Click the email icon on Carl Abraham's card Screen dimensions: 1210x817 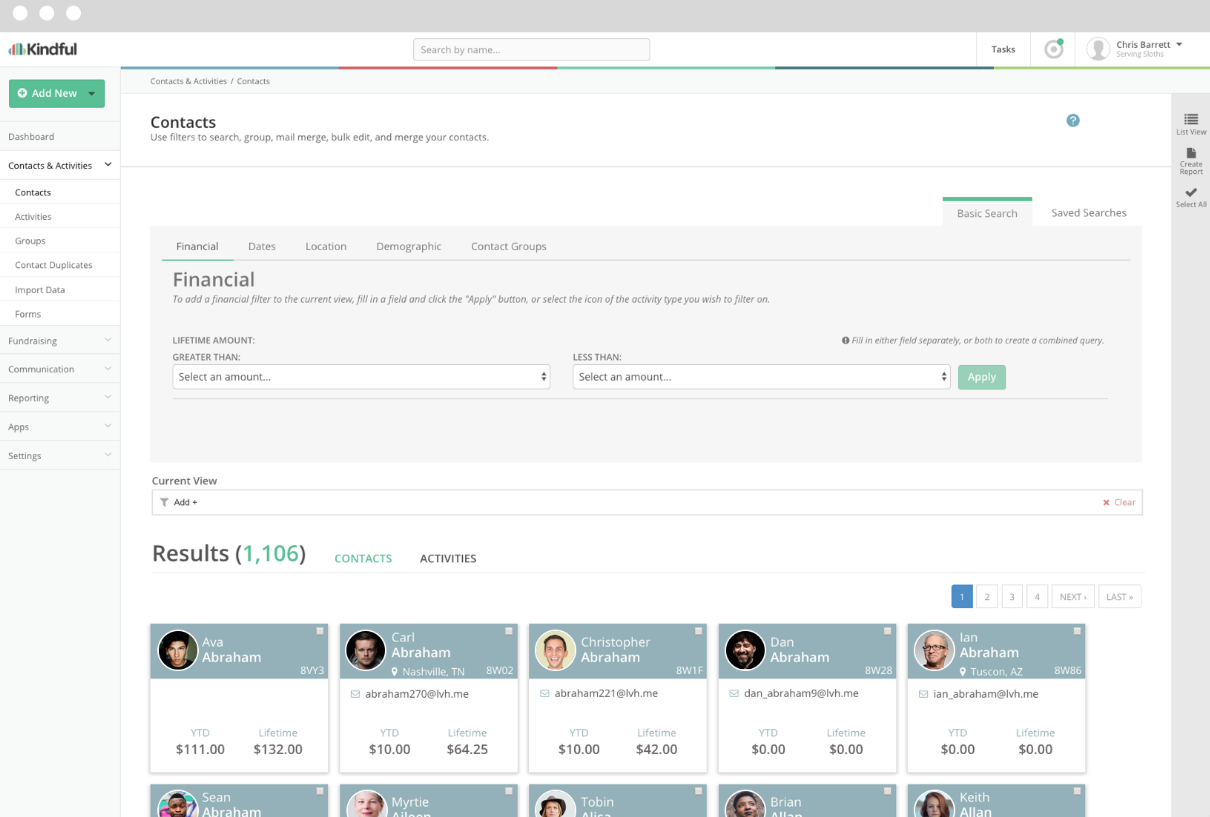point(355,694)
